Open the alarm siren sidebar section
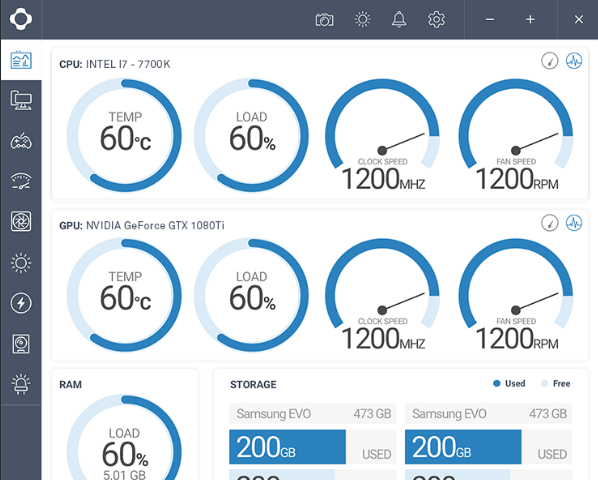 pyautogui.click(x=21, y=384)
